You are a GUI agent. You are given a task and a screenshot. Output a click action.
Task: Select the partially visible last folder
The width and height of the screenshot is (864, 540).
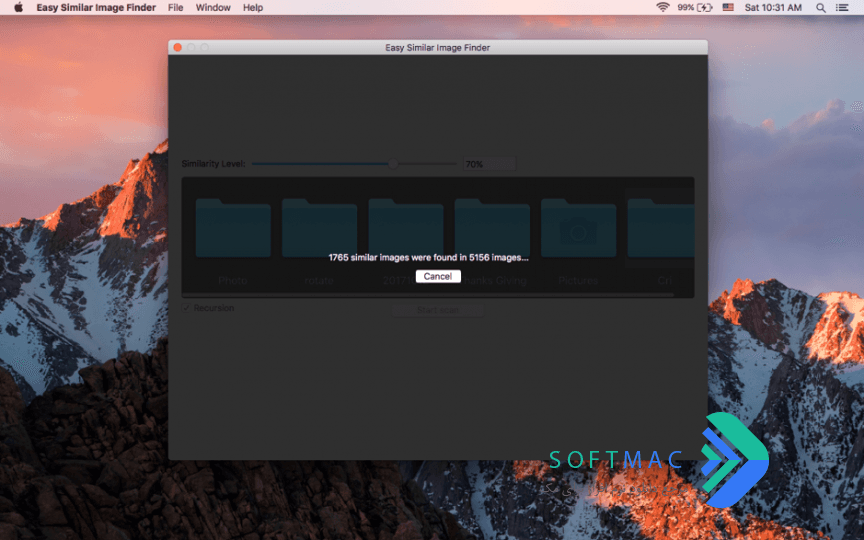point(661,228)
